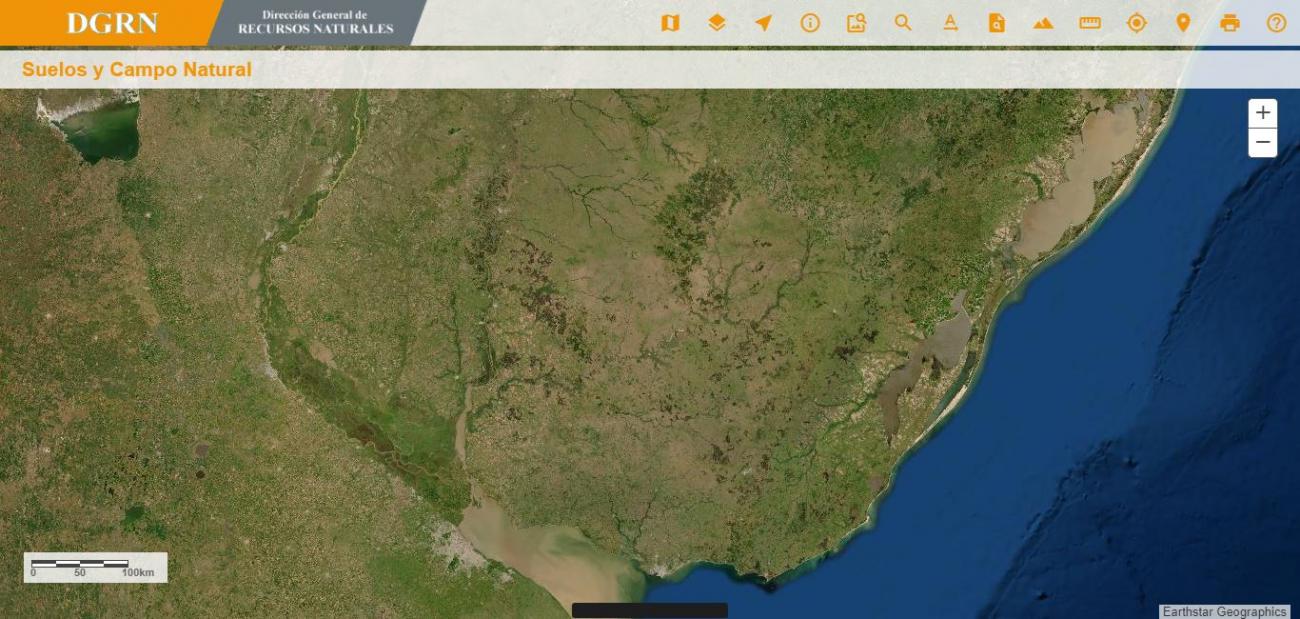Screen dimensions: 1300x619
Task: Open the terrain elevation tool
Action: point(1041,22)
